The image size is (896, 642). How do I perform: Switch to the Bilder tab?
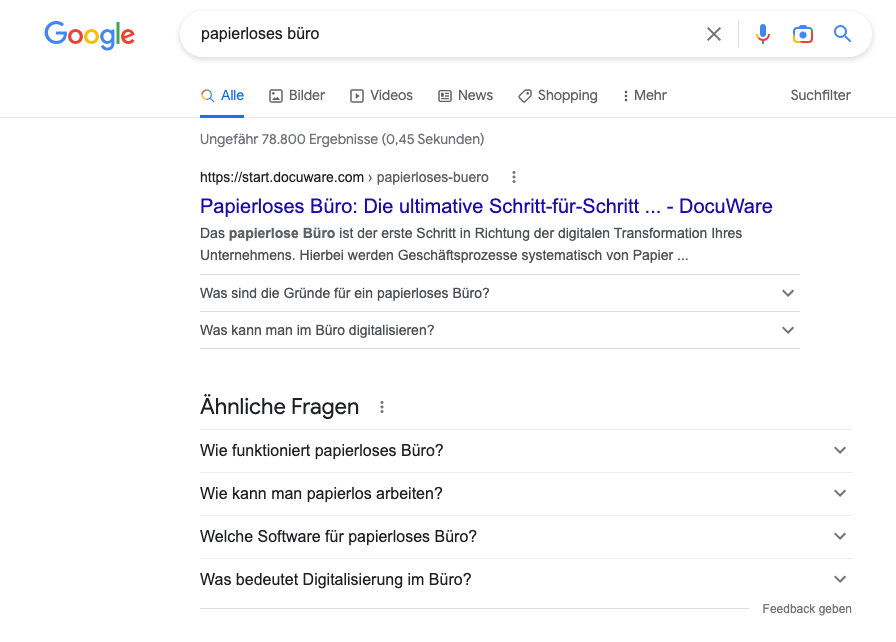[297, 95]
